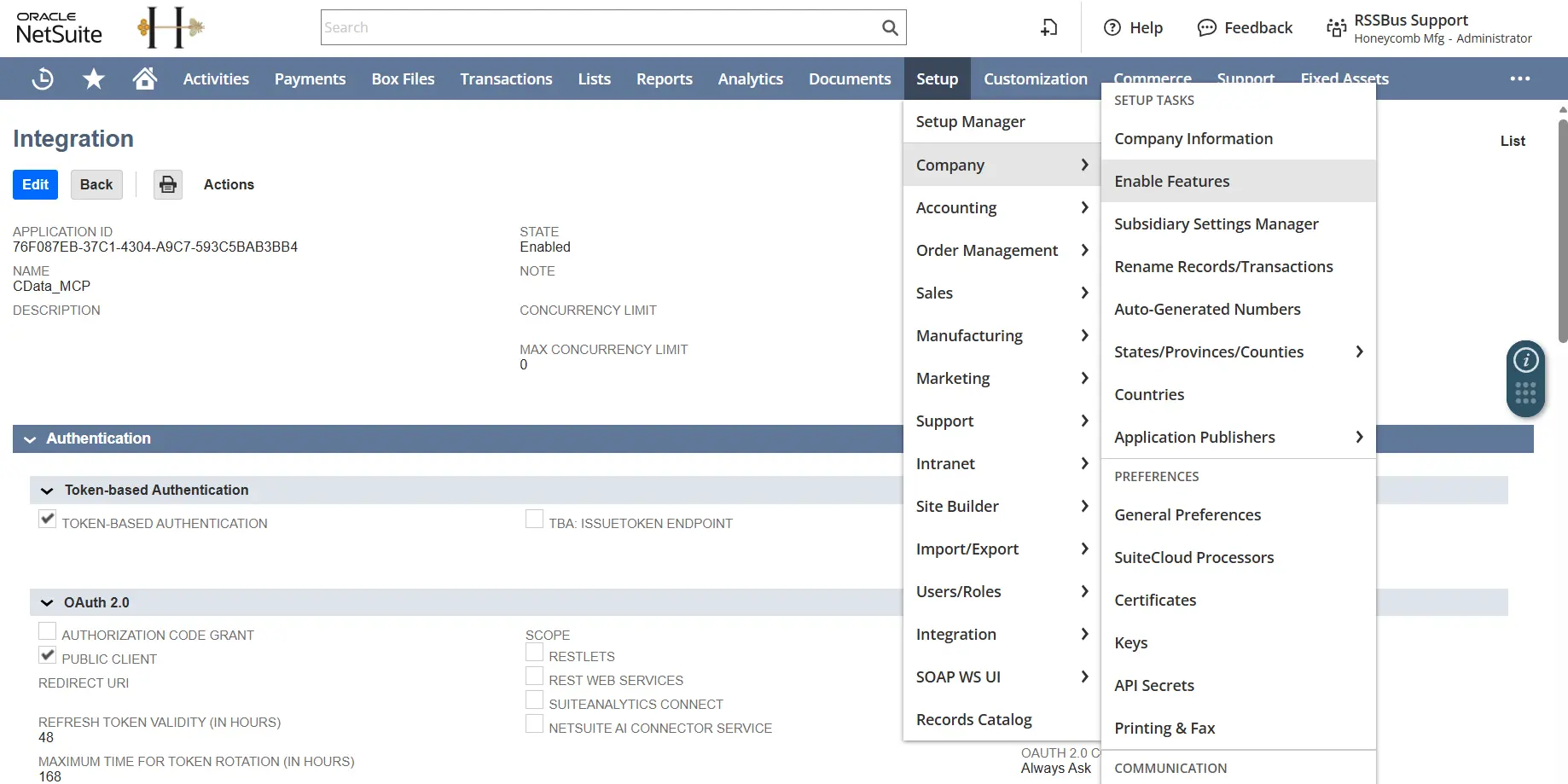This screenshot has width=1568, height=784.
Task: Collapse the Authentication section
Action: coord(30,438)
